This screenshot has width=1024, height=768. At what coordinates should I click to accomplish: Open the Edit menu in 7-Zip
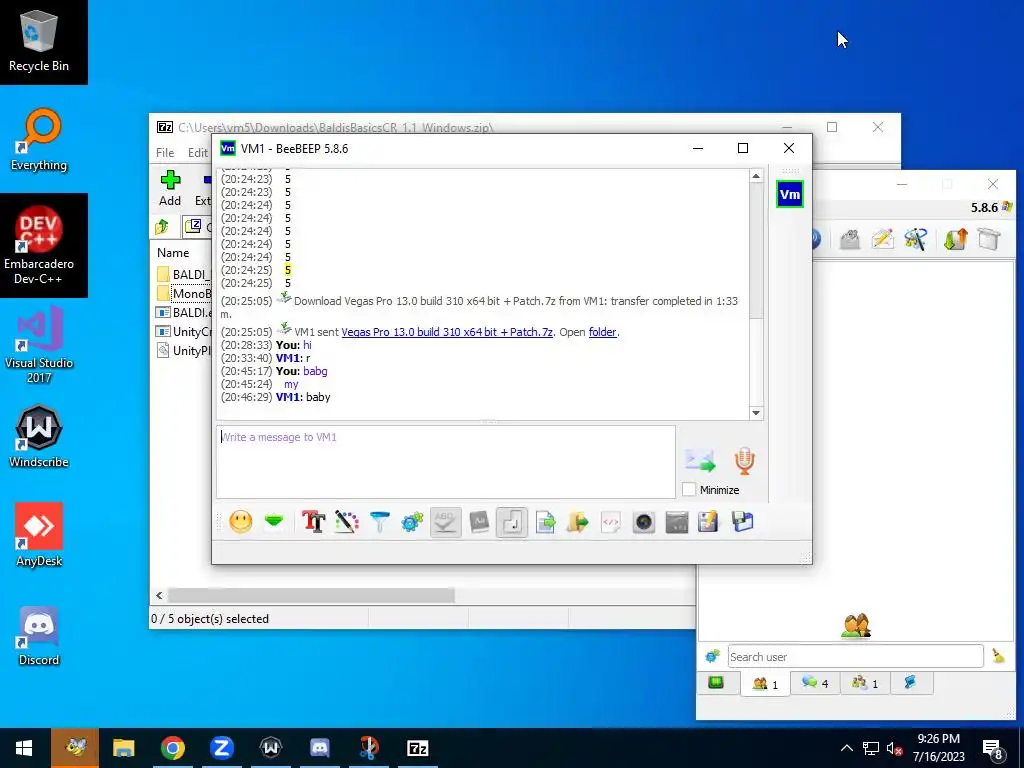click(x=198, y=153)
